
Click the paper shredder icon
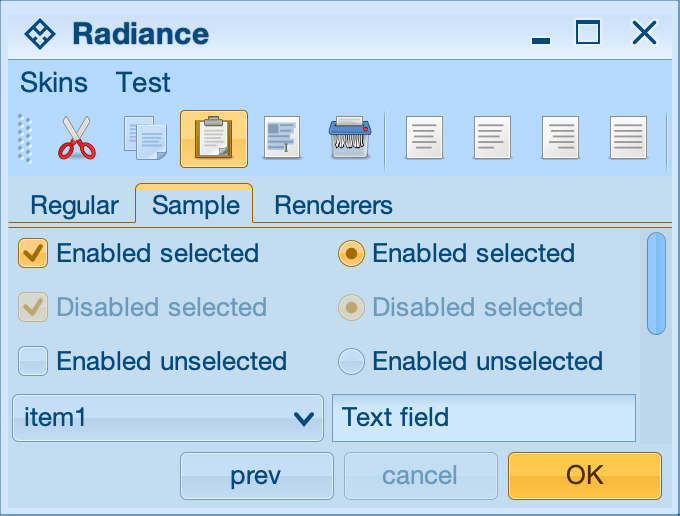[x=350, y=138]
